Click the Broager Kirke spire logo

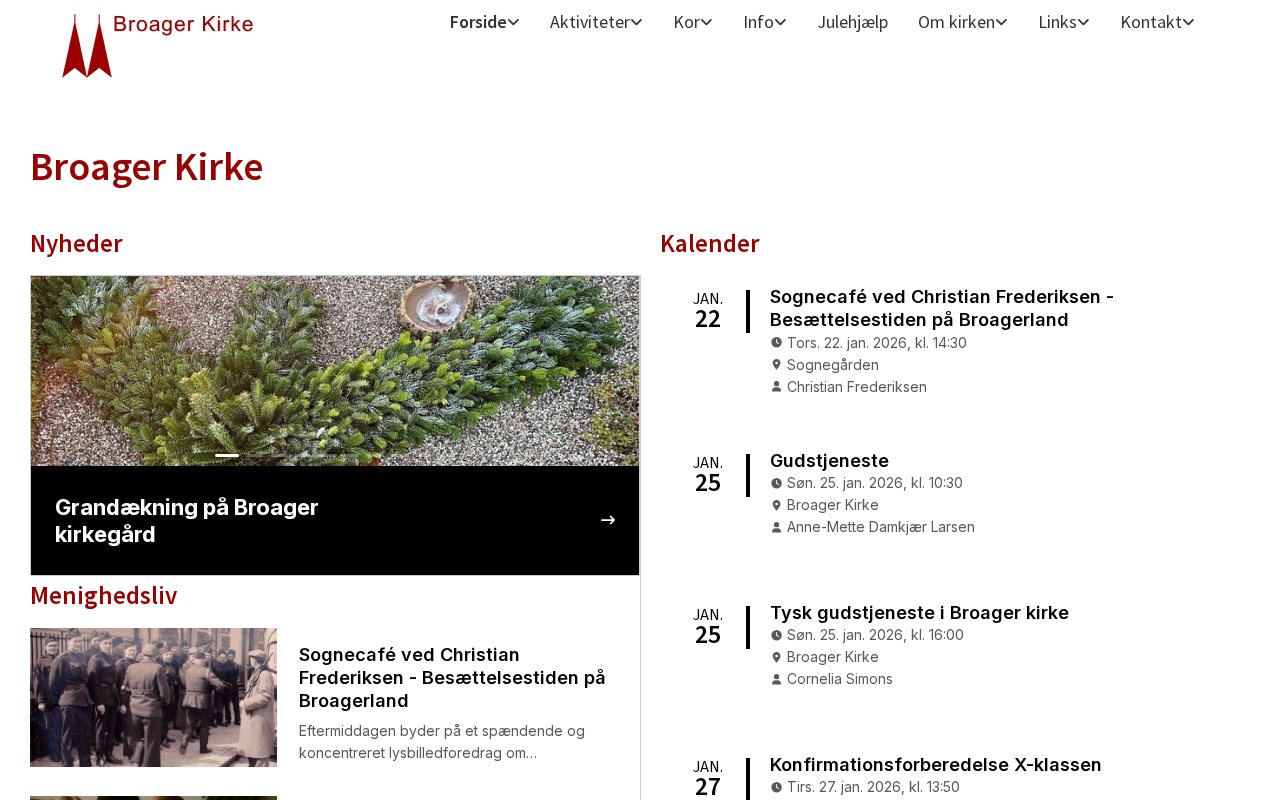pos(87,45)
